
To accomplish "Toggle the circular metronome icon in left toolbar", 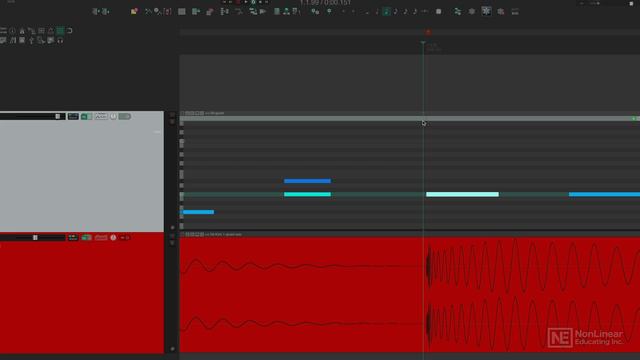I will point(13,31).
